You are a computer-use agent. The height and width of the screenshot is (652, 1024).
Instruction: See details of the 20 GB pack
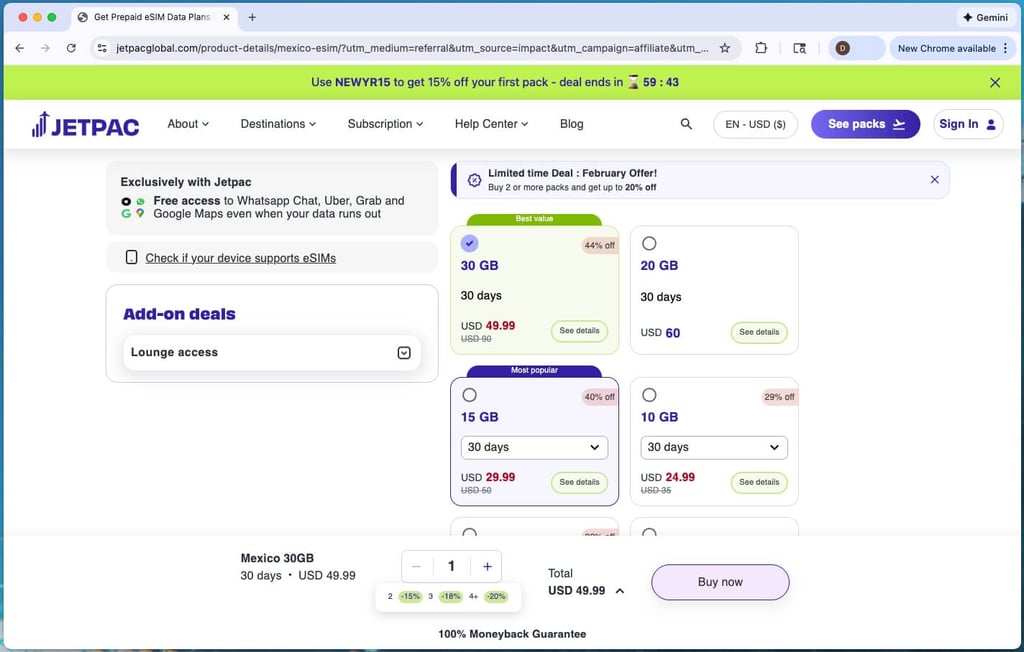[759, 332]
